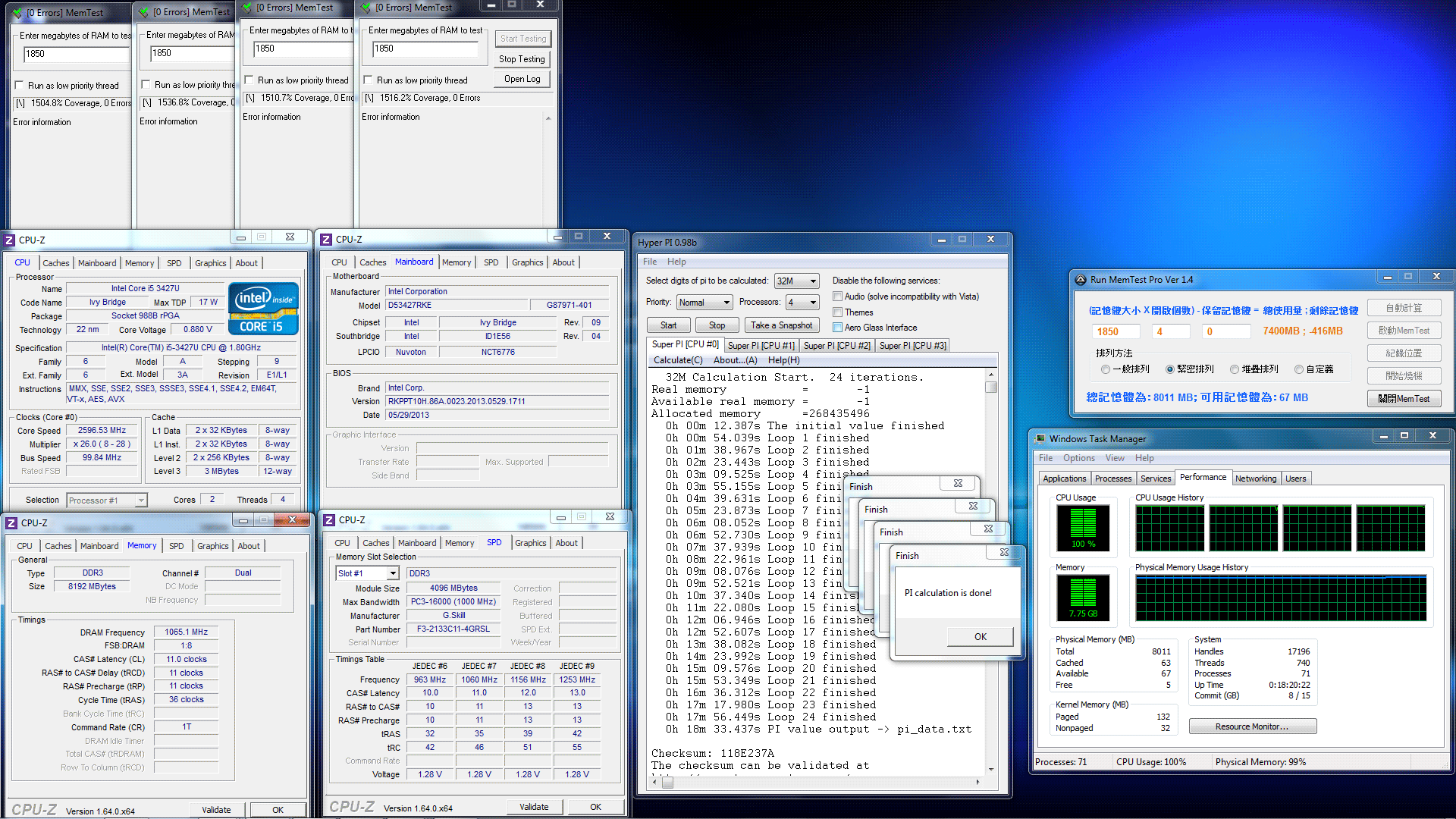Viewport: 1456px width, 819px height.
Task: Click the 1850 megabytes field in Run MemTest Pro
Action: coord(1116,331)
